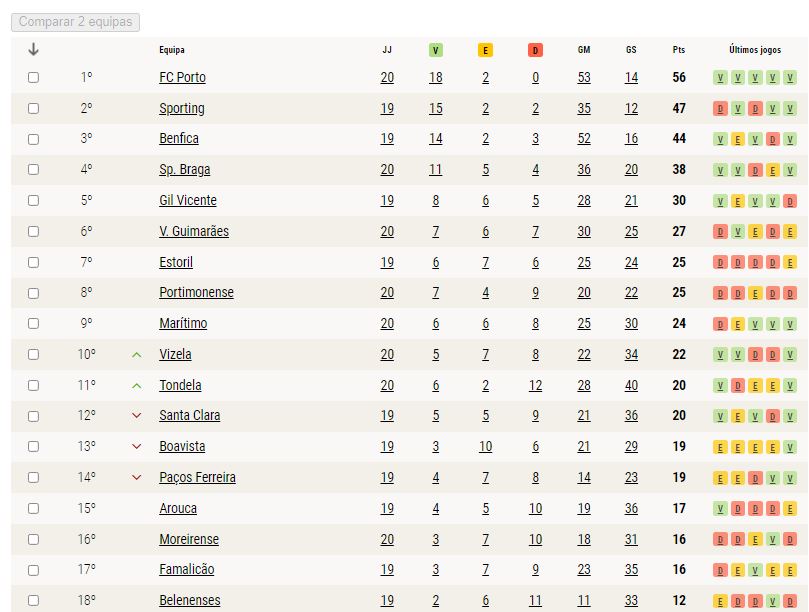Tick the checkbox for FC Porto
The height and width of the screenshot is (612, 809).
tap(34, 77)
